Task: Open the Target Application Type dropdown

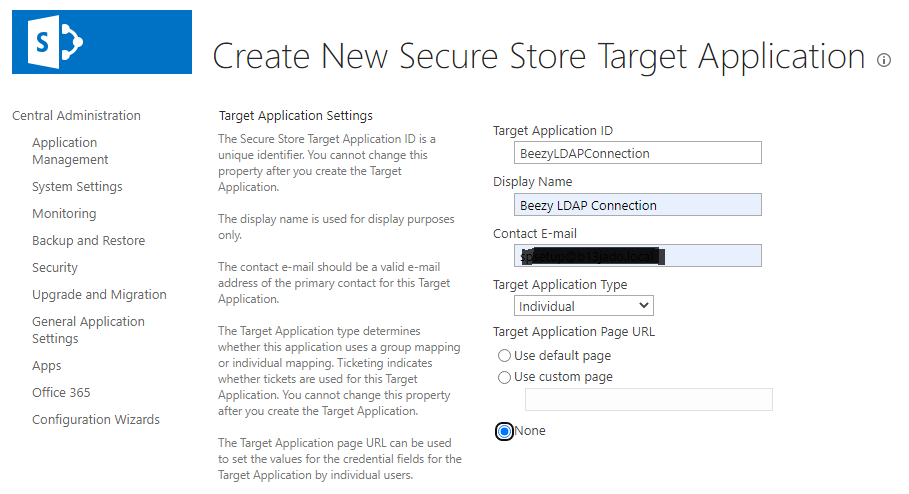Action: (x=583, y=306)
